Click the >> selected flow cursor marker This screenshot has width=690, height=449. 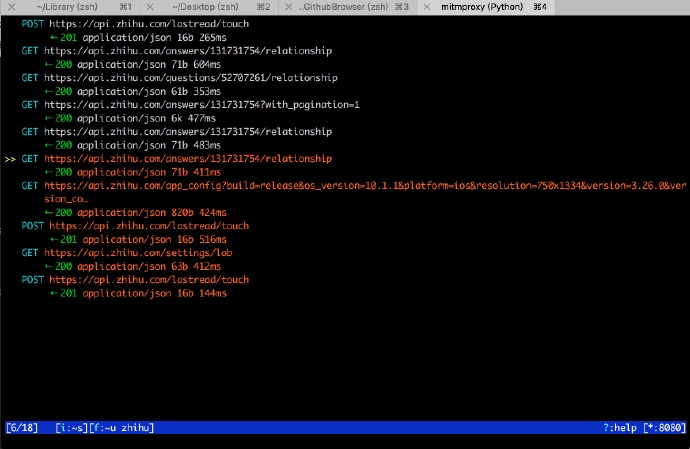point(10,158)
